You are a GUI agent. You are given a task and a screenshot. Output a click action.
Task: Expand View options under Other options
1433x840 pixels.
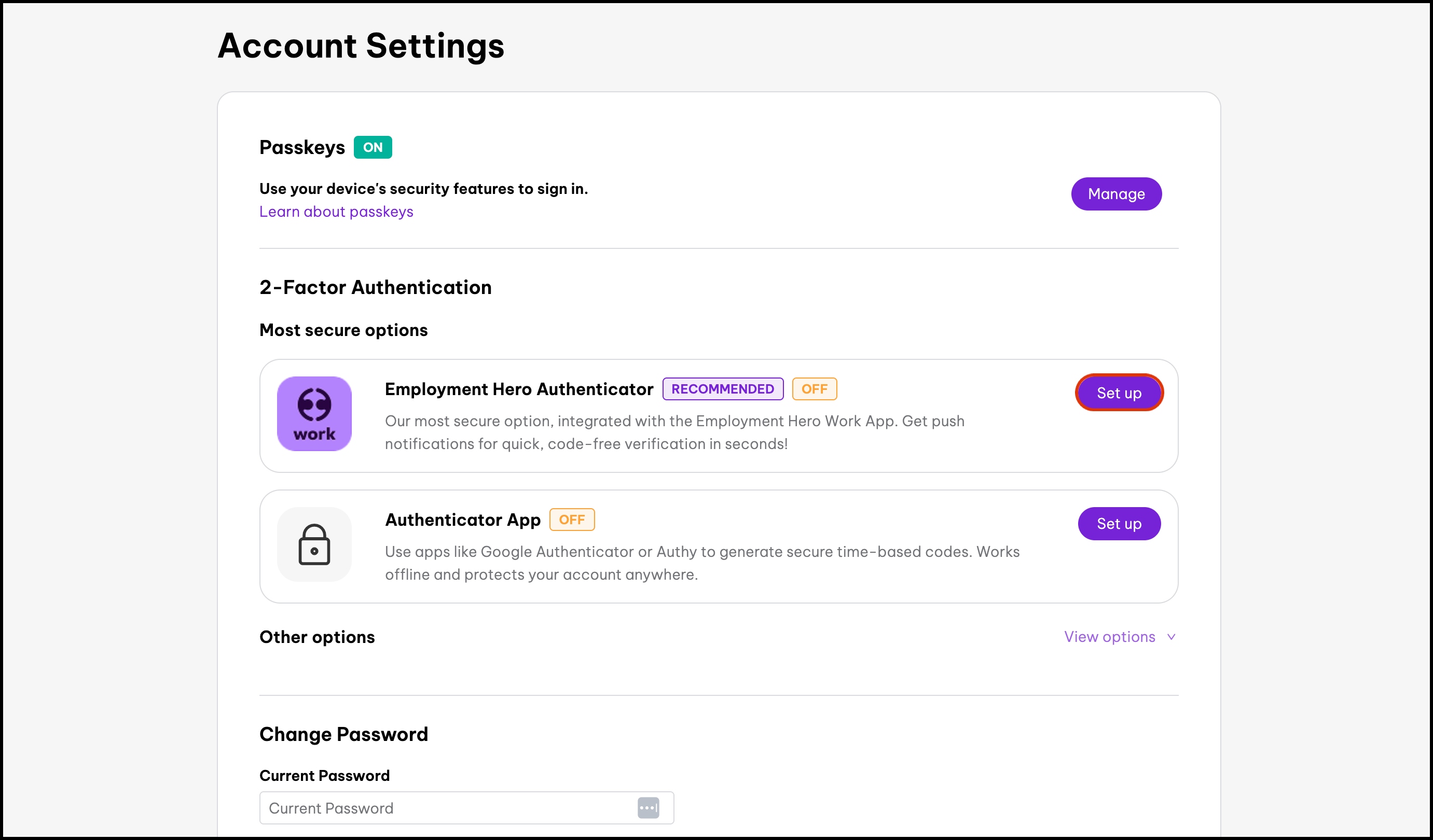click(1109, 637)
